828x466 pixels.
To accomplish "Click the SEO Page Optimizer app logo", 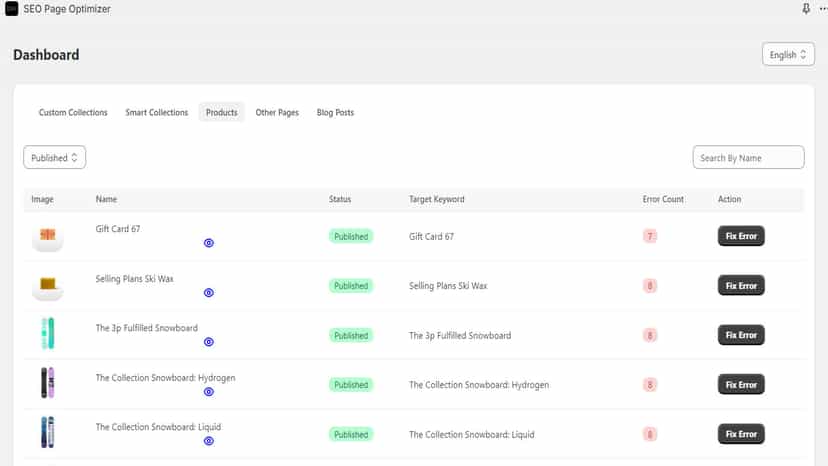I will tap(12, 8).
